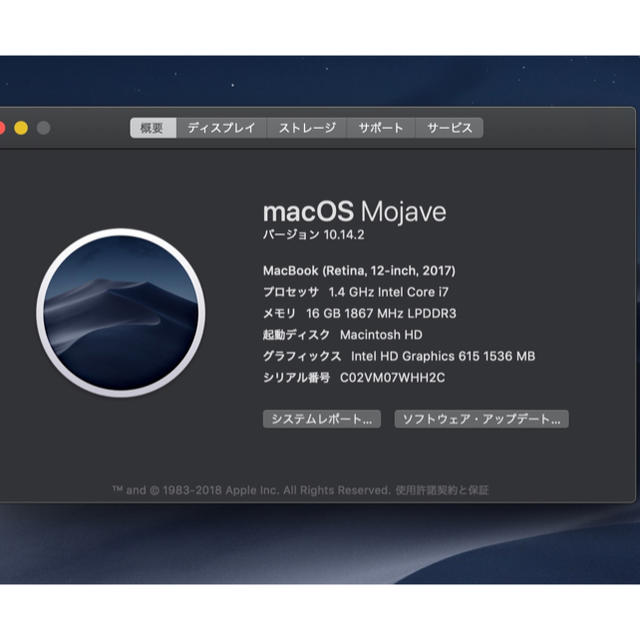The height and width of the screenshot is (640, 640).
Task: Open システムレポート button
Action: coord(322,419)
